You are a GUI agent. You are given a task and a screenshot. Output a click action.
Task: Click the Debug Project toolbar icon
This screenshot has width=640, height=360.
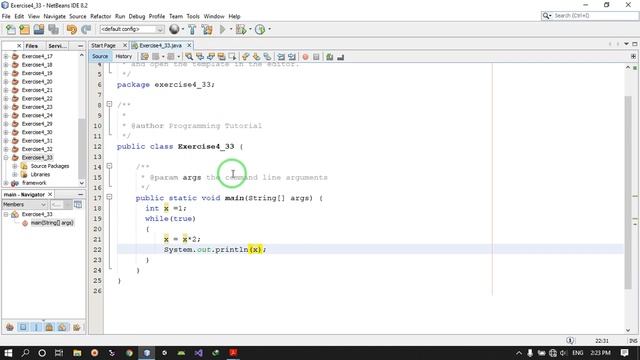[241, 29]
